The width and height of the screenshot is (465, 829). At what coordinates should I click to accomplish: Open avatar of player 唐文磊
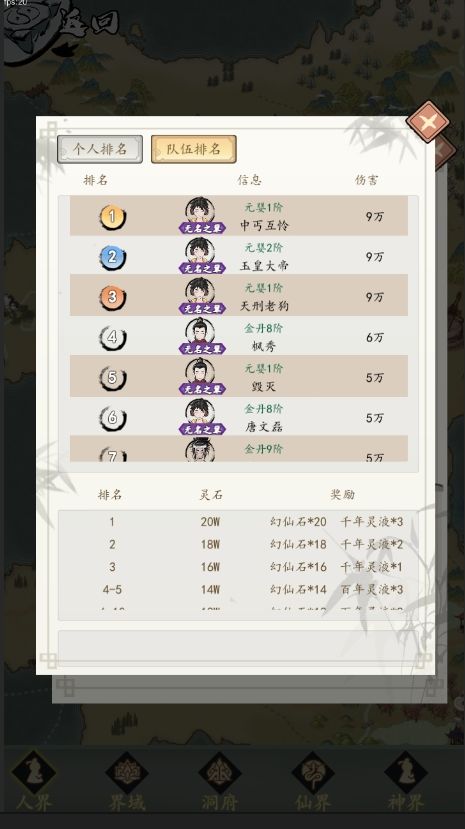click(x=201, y=416)
